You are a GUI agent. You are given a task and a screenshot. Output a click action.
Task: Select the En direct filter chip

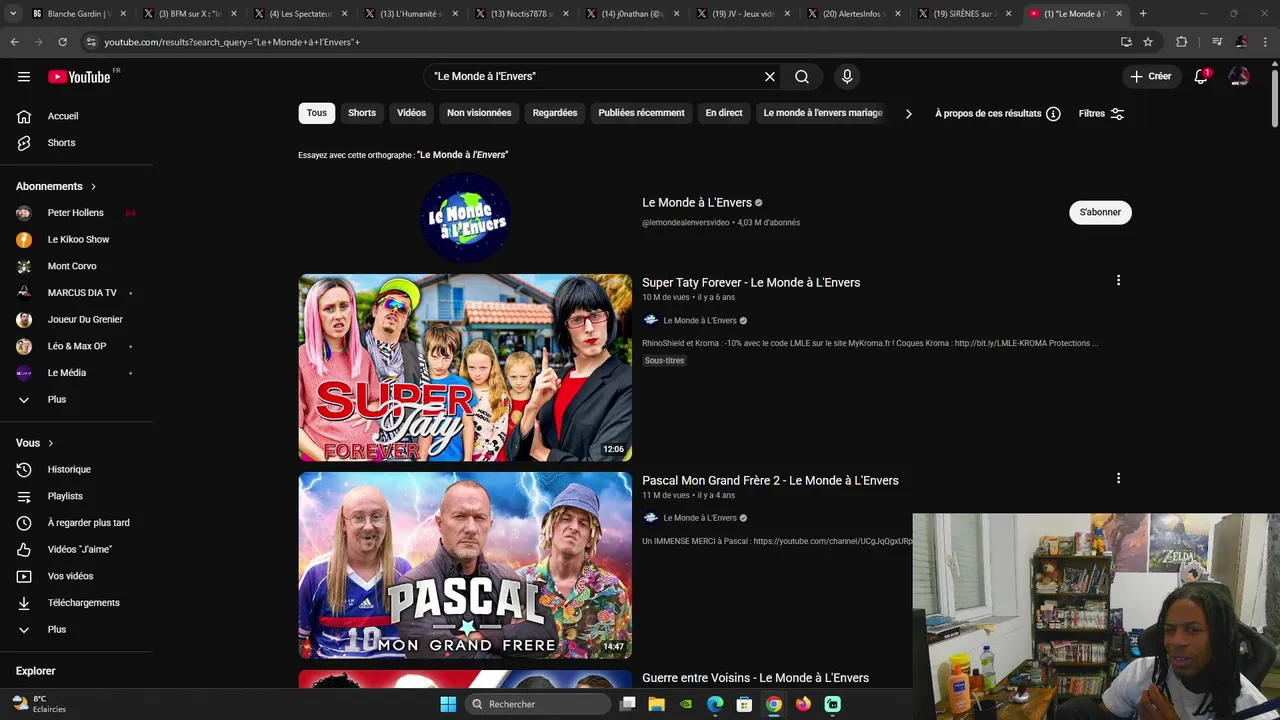(724, 113)
